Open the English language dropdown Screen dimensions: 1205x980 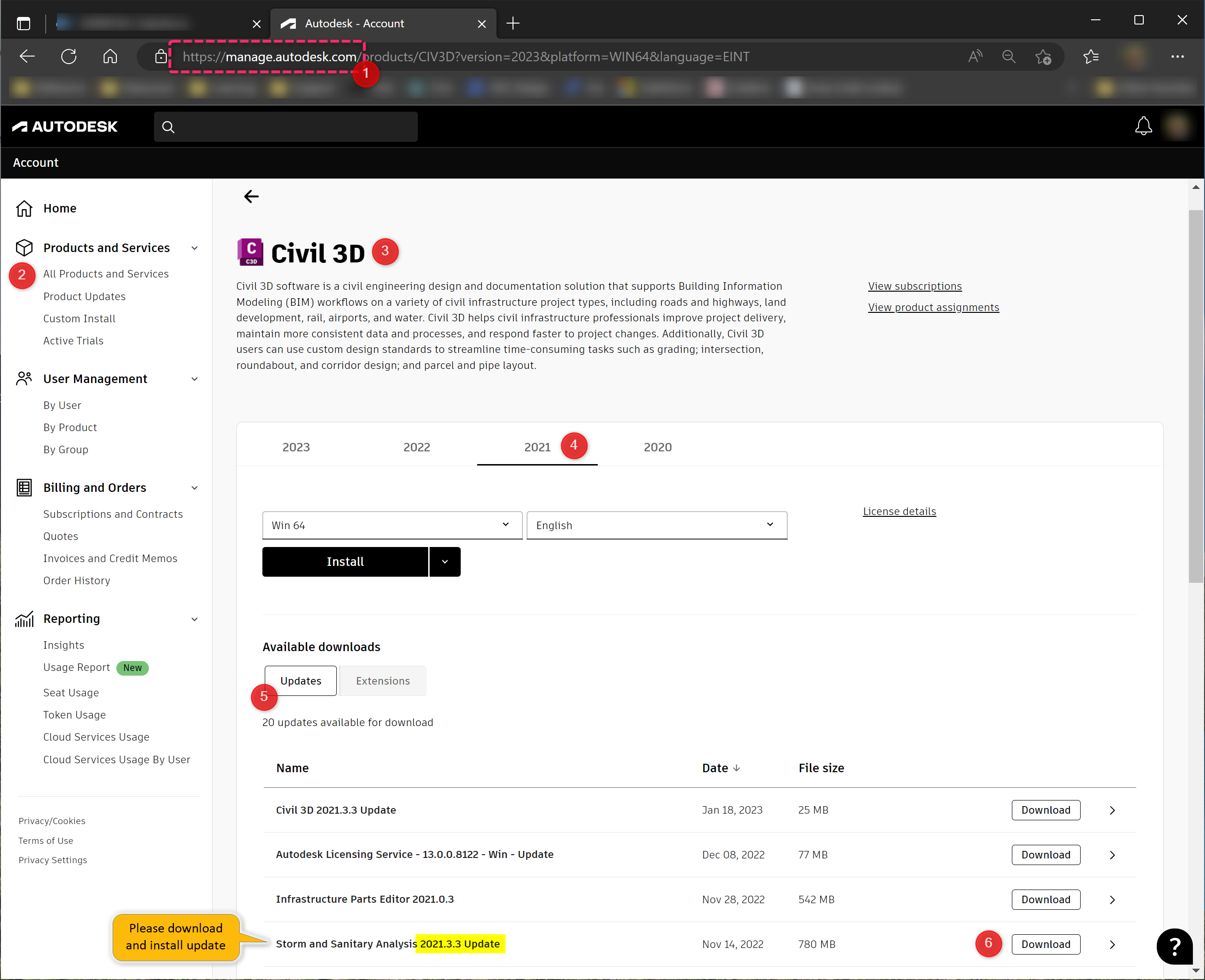(x=656, y=525)
